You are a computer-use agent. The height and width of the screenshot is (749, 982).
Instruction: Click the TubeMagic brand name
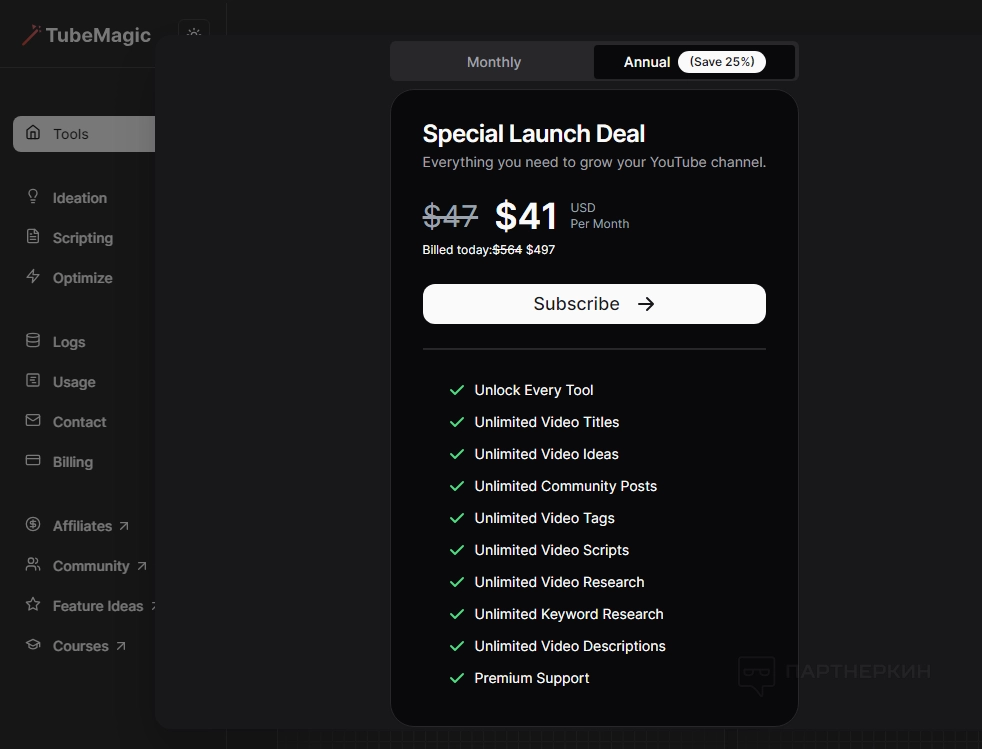pyautogui.click(x=98, y=36)
